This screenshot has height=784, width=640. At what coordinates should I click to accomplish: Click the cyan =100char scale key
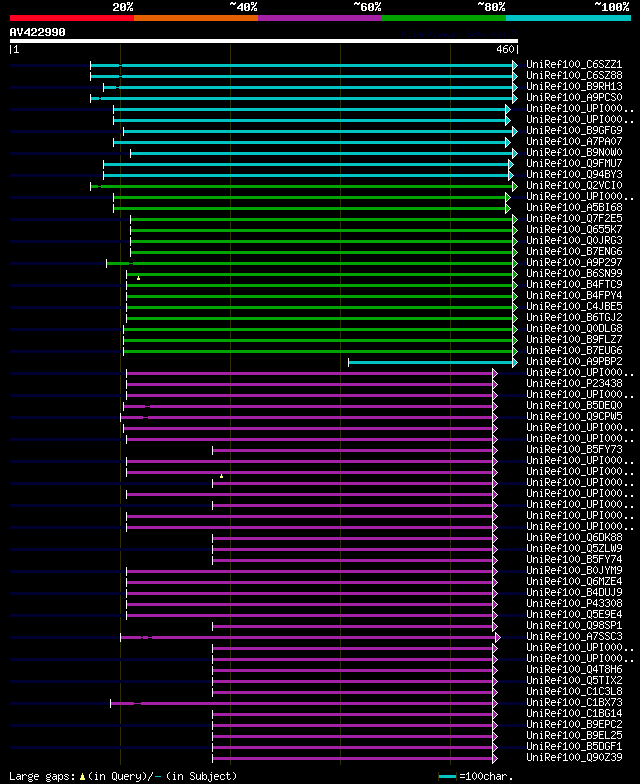coord(448,776)
